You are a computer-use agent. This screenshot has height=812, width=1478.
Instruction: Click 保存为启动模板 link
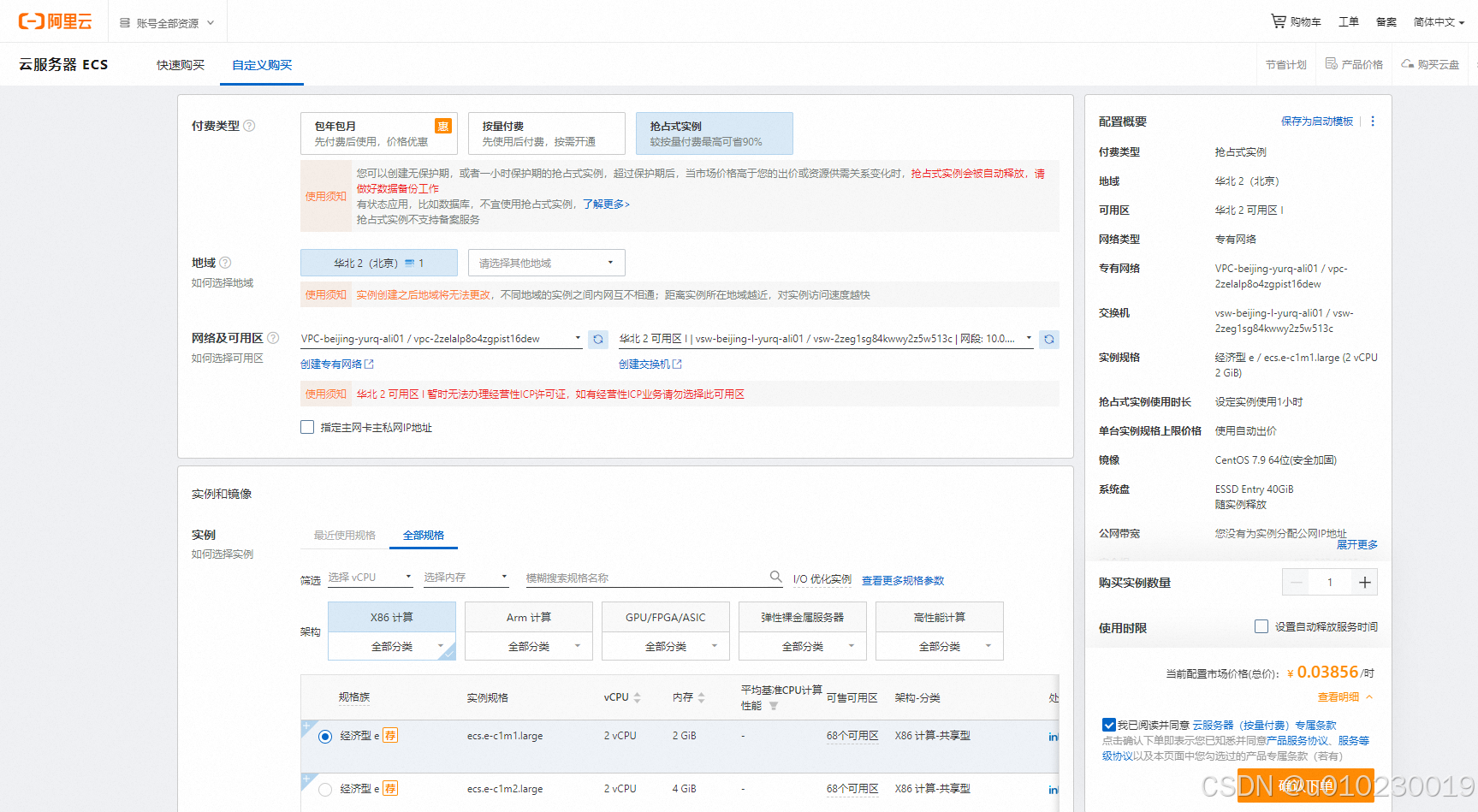click(x=1317, y=122)
